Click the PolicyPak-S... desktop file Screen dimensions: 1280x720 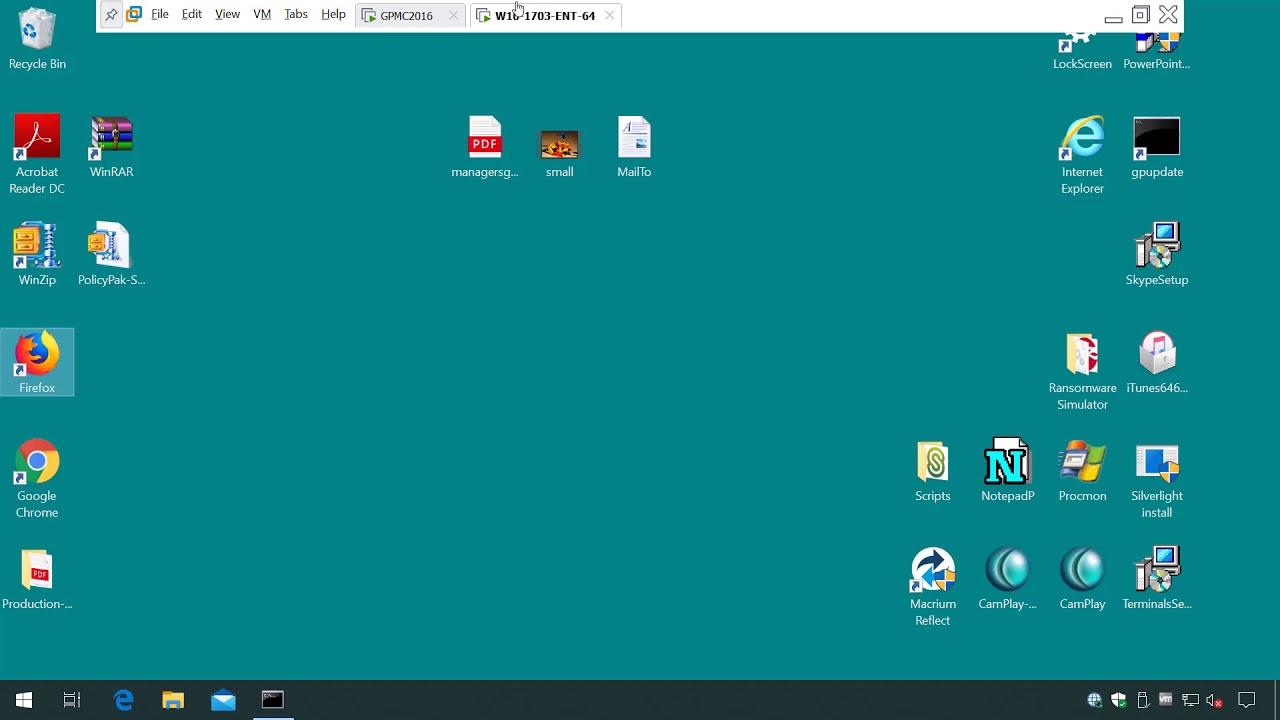pyautogui.click(x=111, y=255)
